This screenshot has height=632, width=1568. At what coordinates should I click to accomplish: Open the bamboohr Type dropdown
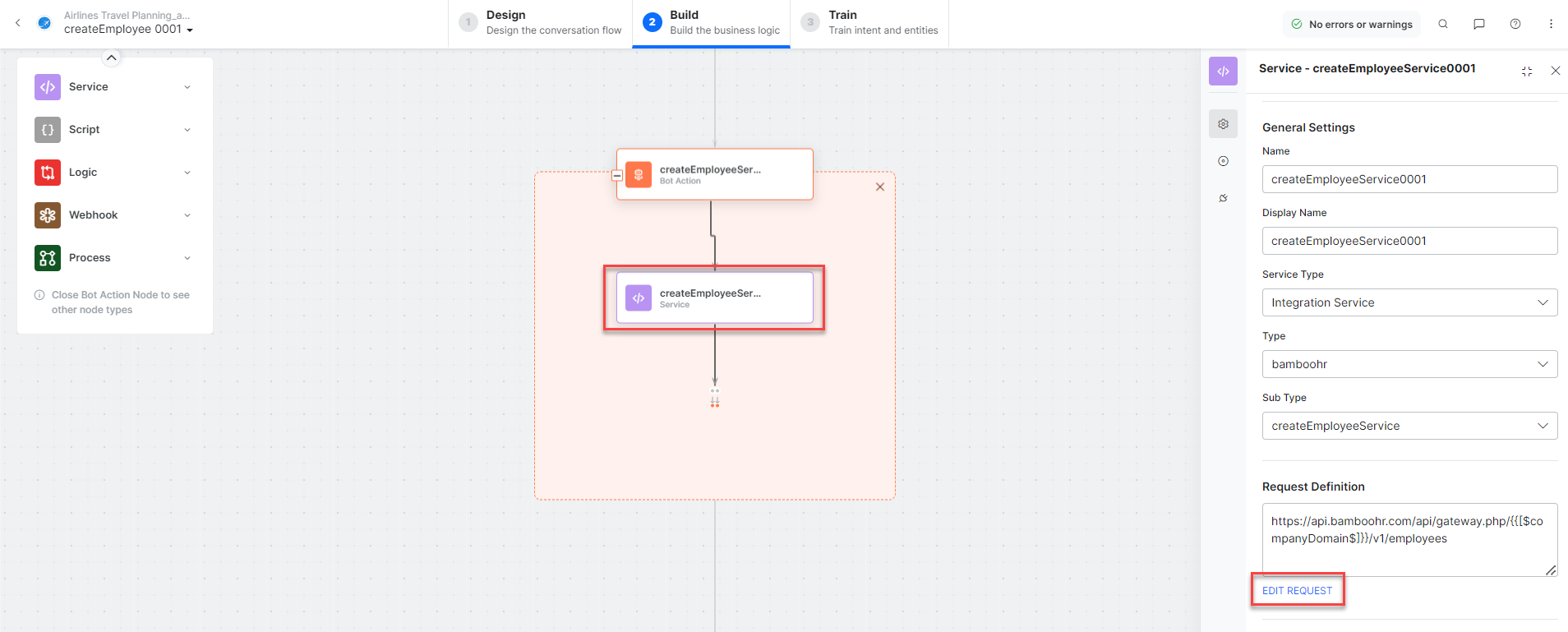1409,364
